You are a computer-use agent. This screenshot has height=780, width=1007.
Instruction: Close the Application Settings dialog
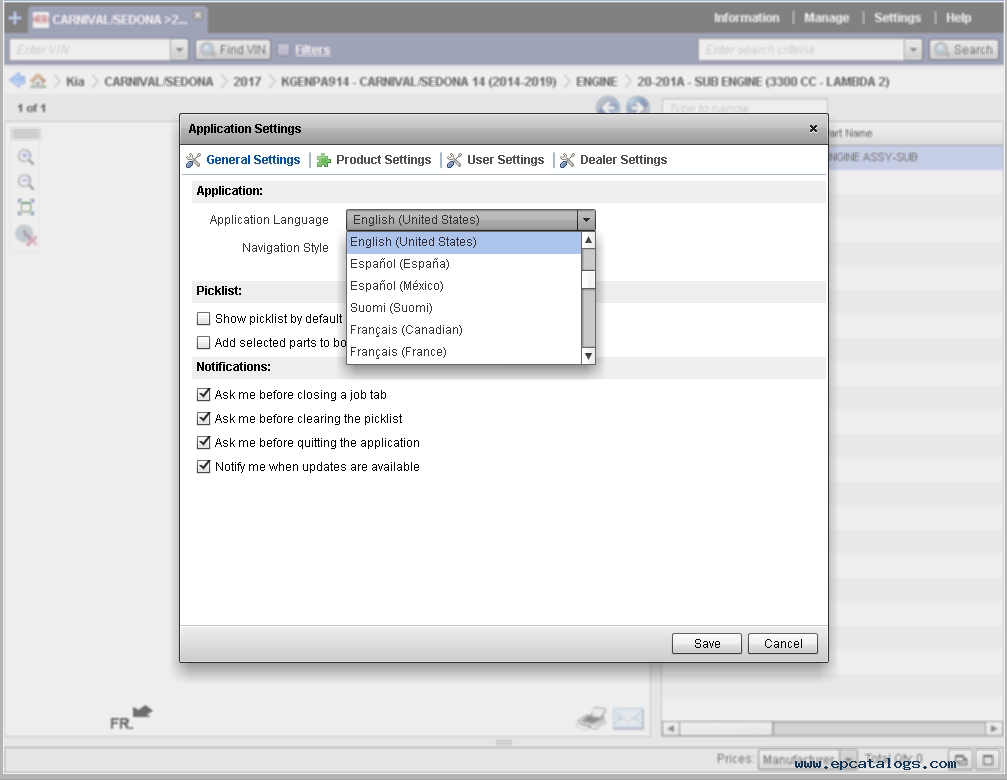click(x=813, y=128)
